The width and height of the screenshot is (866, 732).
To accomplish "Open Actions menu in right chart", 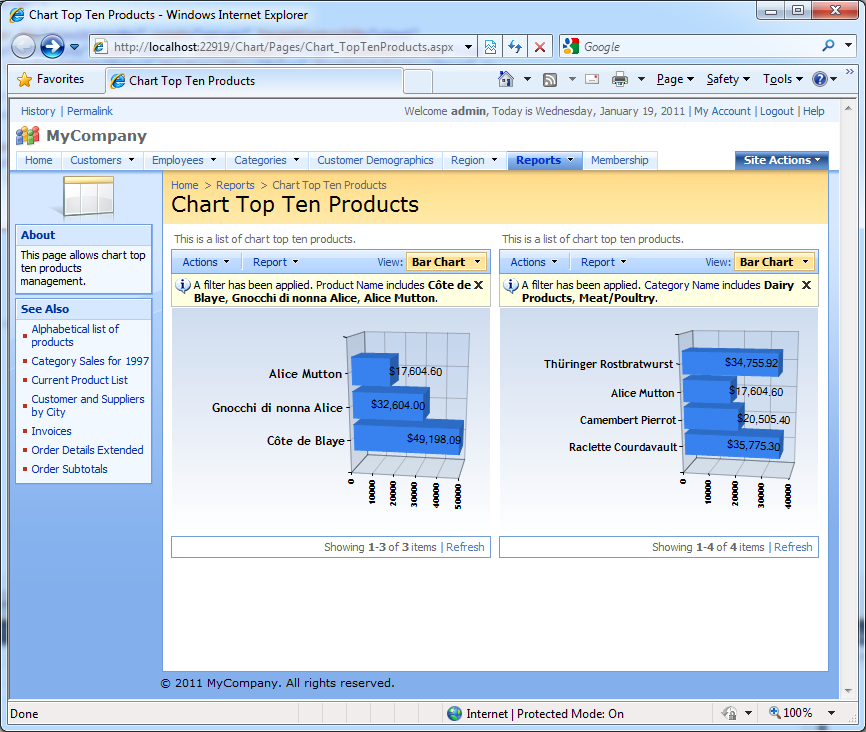I will [534, 262].
